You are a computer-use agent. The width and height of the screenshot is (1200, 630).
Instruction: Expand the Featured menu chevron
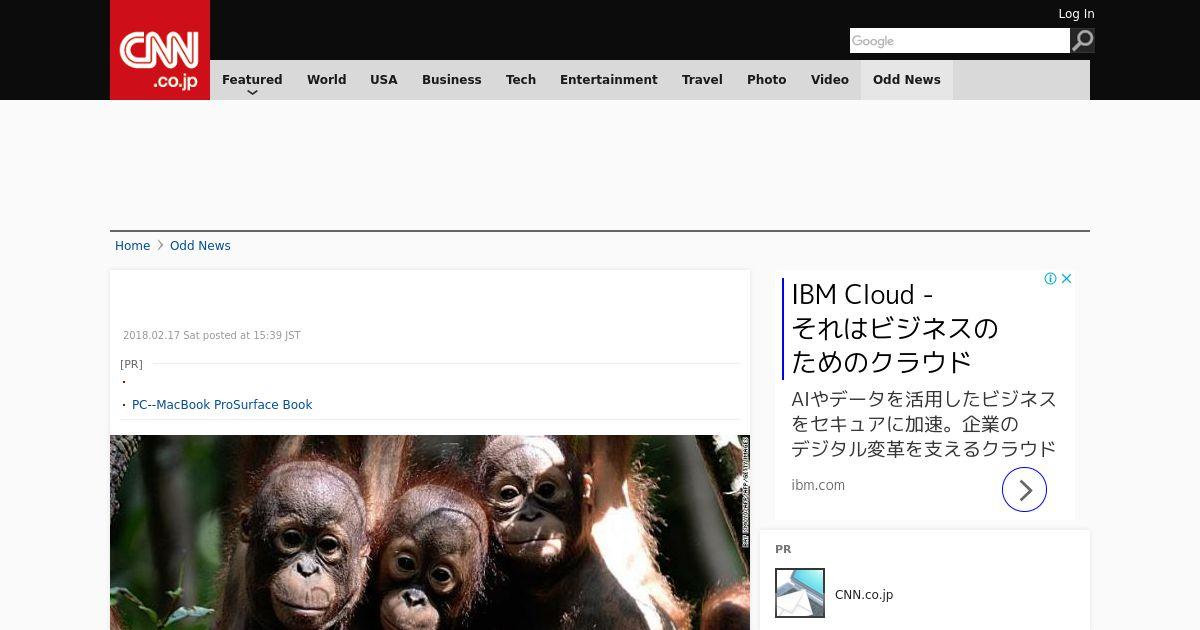coord(252,92)
